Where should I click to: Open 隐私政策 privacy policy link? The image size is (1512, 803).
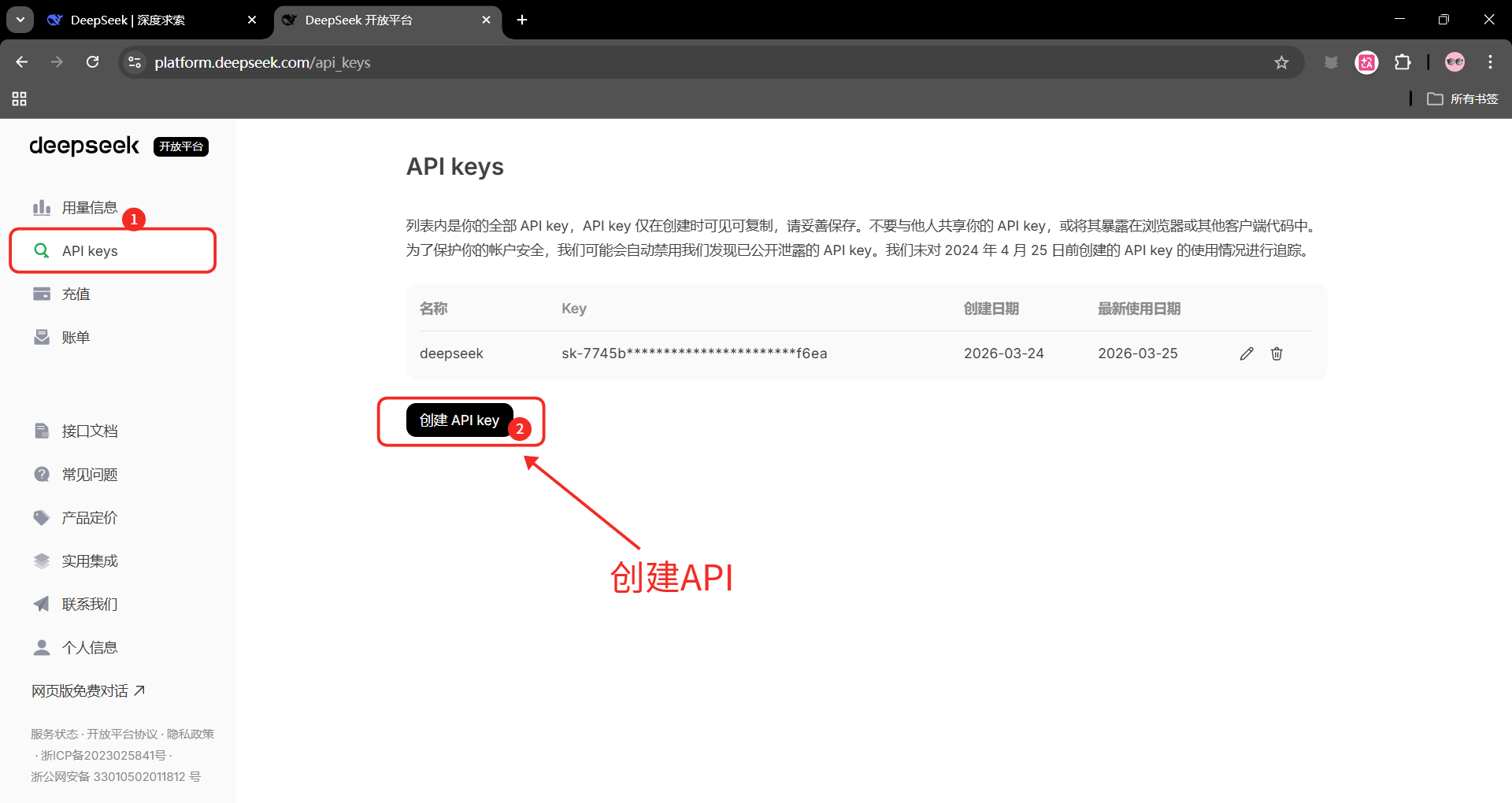pyautogui.click(x=191, y=735)
